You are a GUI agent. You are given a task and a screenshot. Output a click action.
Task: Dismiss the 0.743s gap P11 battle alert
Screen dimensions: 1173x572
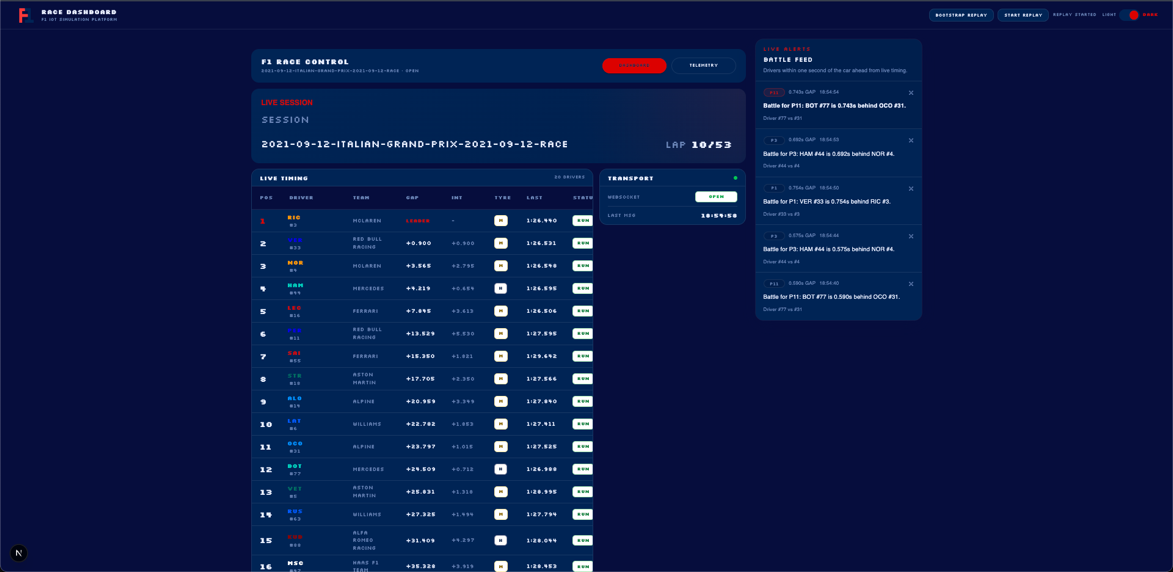[x=910, y=93]
